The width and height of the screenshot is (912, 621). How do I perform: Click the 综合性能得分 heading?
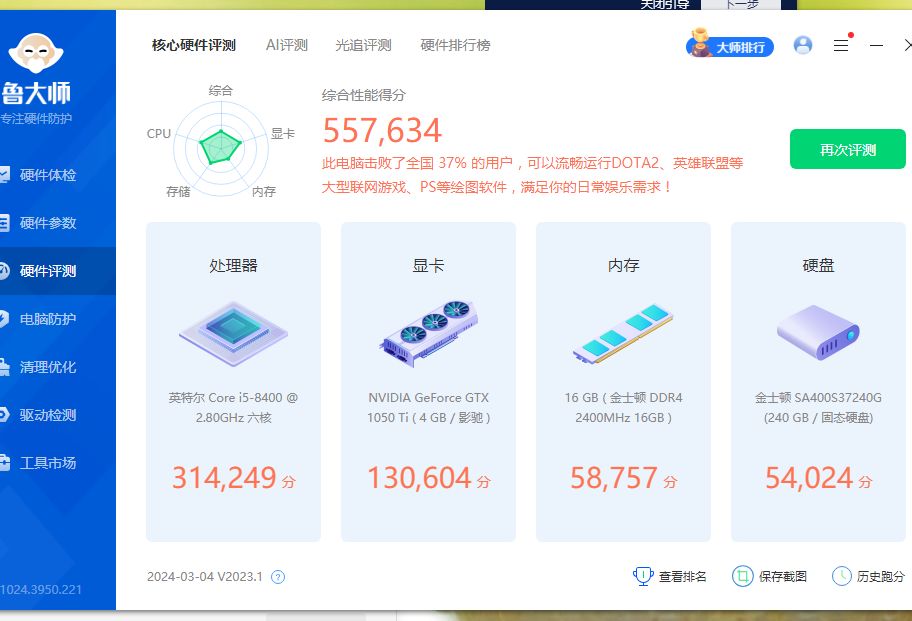click(x=364, y=95)
